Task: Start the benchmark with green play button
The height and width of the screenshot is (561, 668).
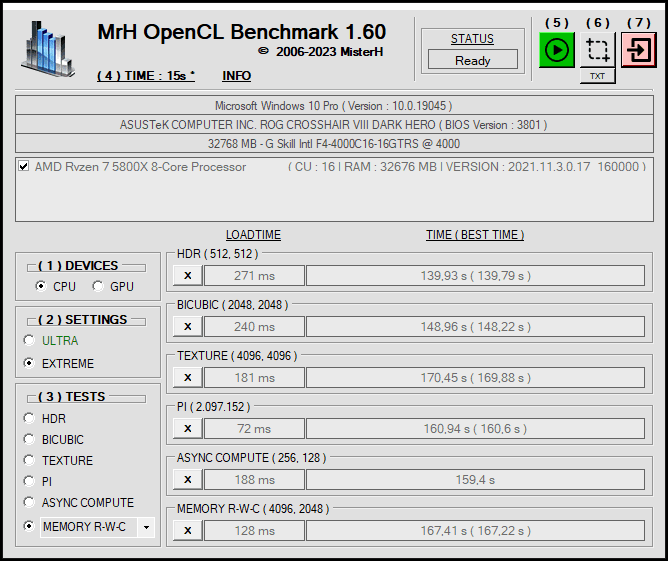Action: [556, 50]
